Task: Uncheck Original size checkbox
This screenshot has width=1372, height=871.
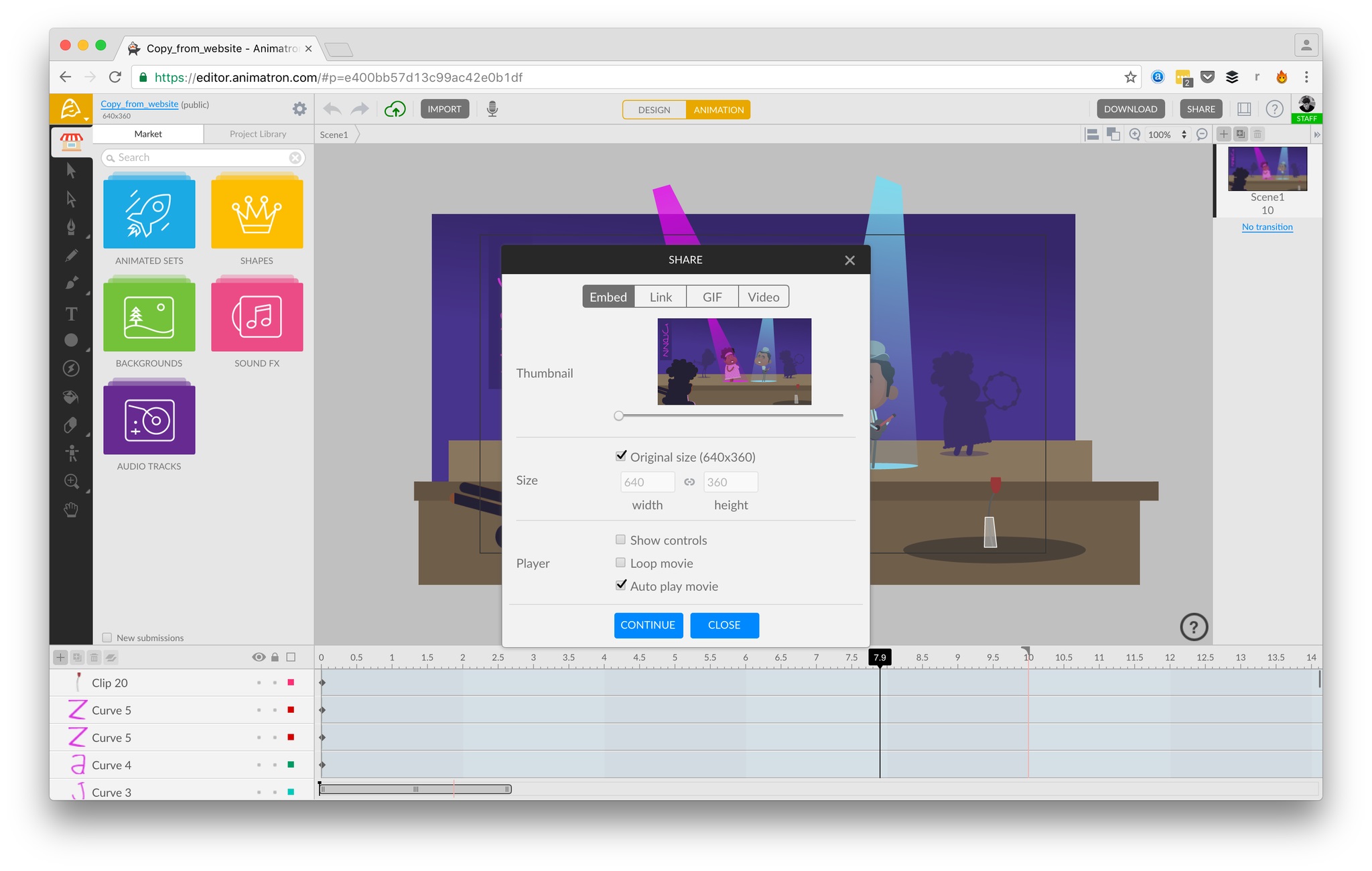Action: click(x=620, y=456)
